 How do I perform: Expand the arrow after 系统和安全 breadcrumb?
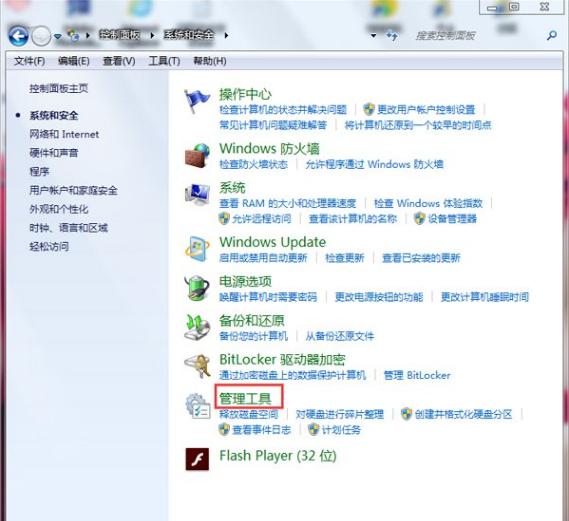coord(226,35)
